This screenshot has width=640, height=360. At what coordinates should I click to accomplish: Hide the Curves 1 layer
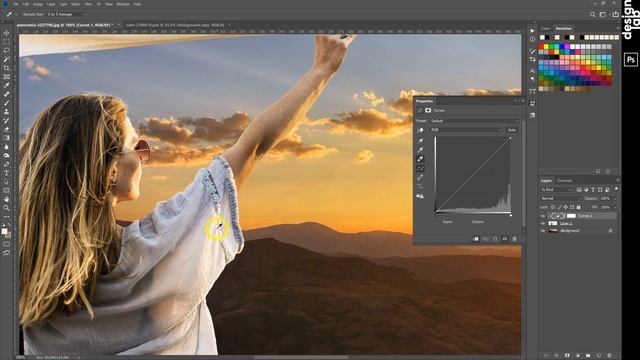coord(543,216)
